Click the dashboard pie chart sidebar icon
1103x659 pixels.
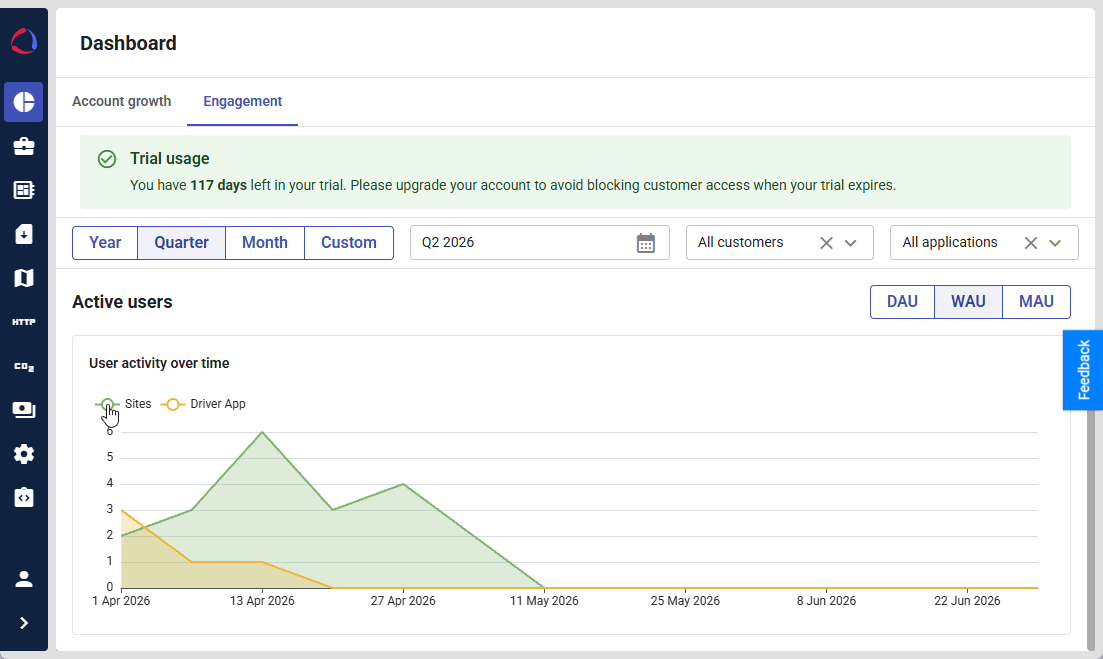(x=24, y=102)
